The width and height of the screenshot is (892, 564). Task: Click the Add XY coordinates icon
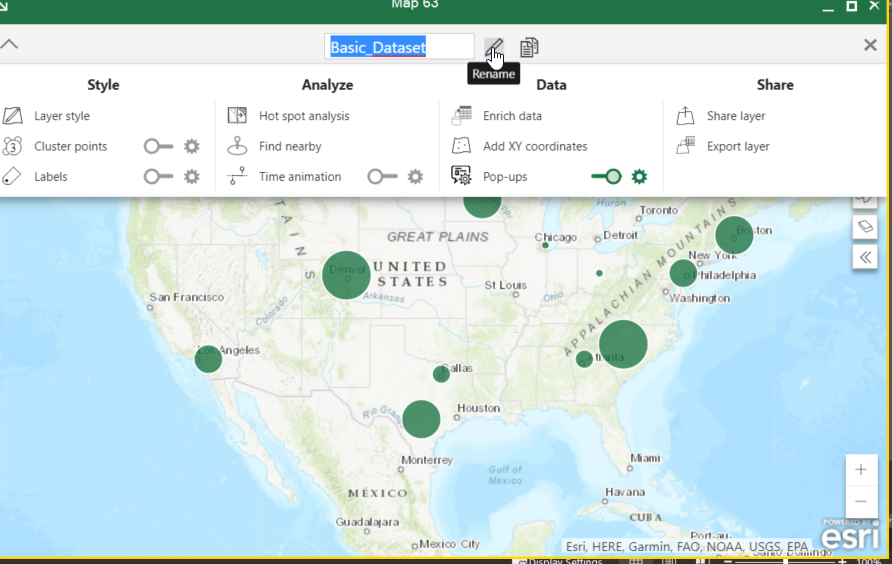[x=461, y=146]
